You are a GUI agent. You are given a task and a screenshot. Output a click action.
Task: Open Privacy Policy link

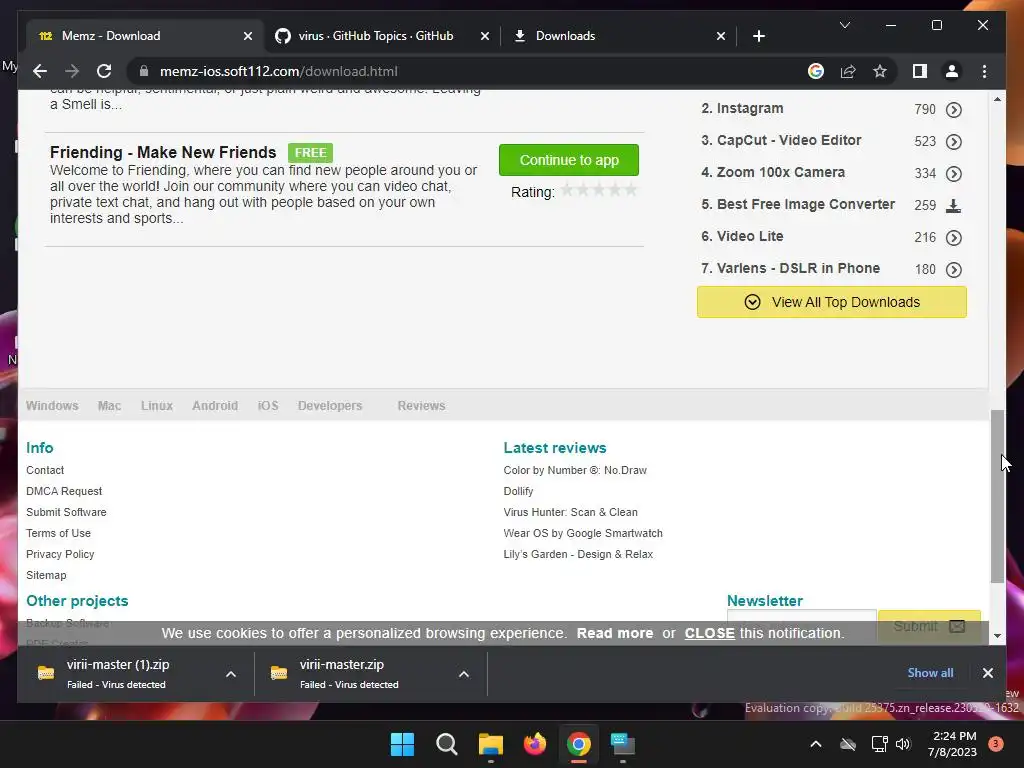click(x=60, y=554)
